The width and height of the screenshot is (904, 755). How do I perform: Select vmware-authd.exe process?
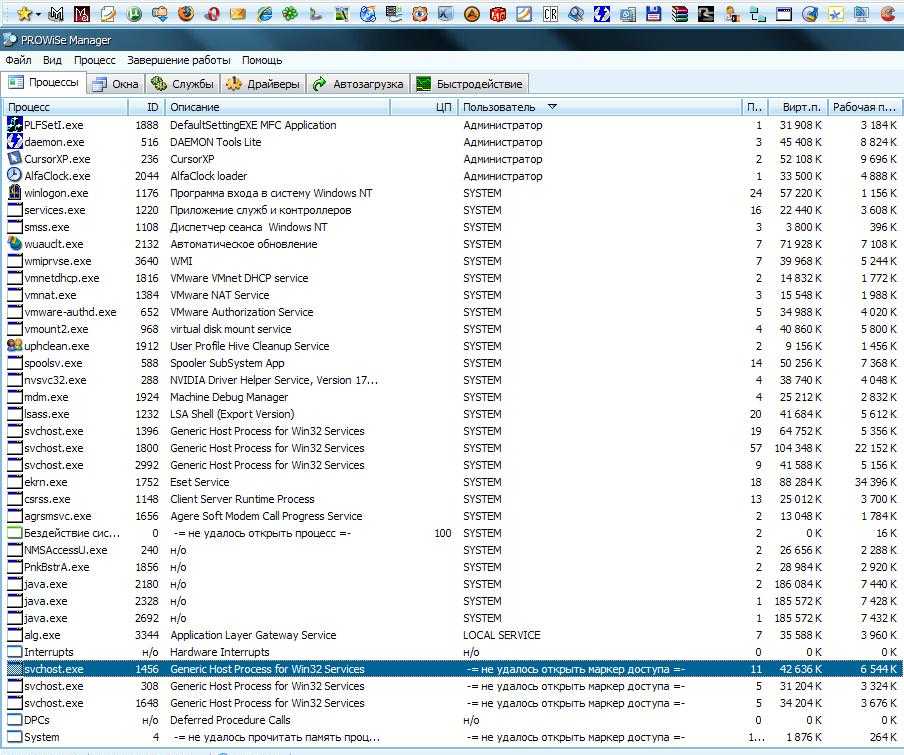click(452, 312)
